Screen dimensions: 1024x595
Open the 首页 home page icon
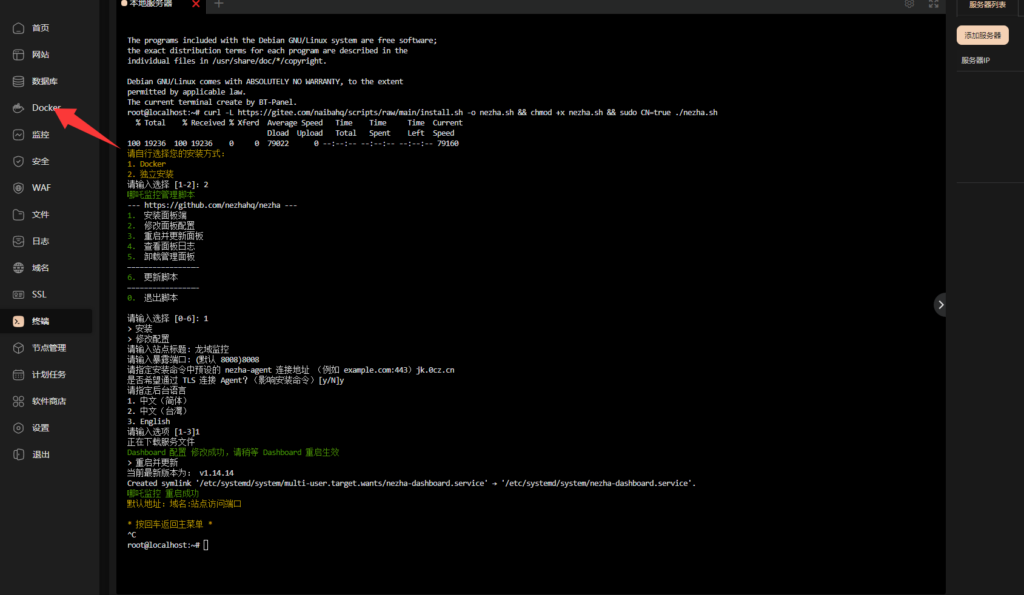pyautogui.click(x=18, y=28)
